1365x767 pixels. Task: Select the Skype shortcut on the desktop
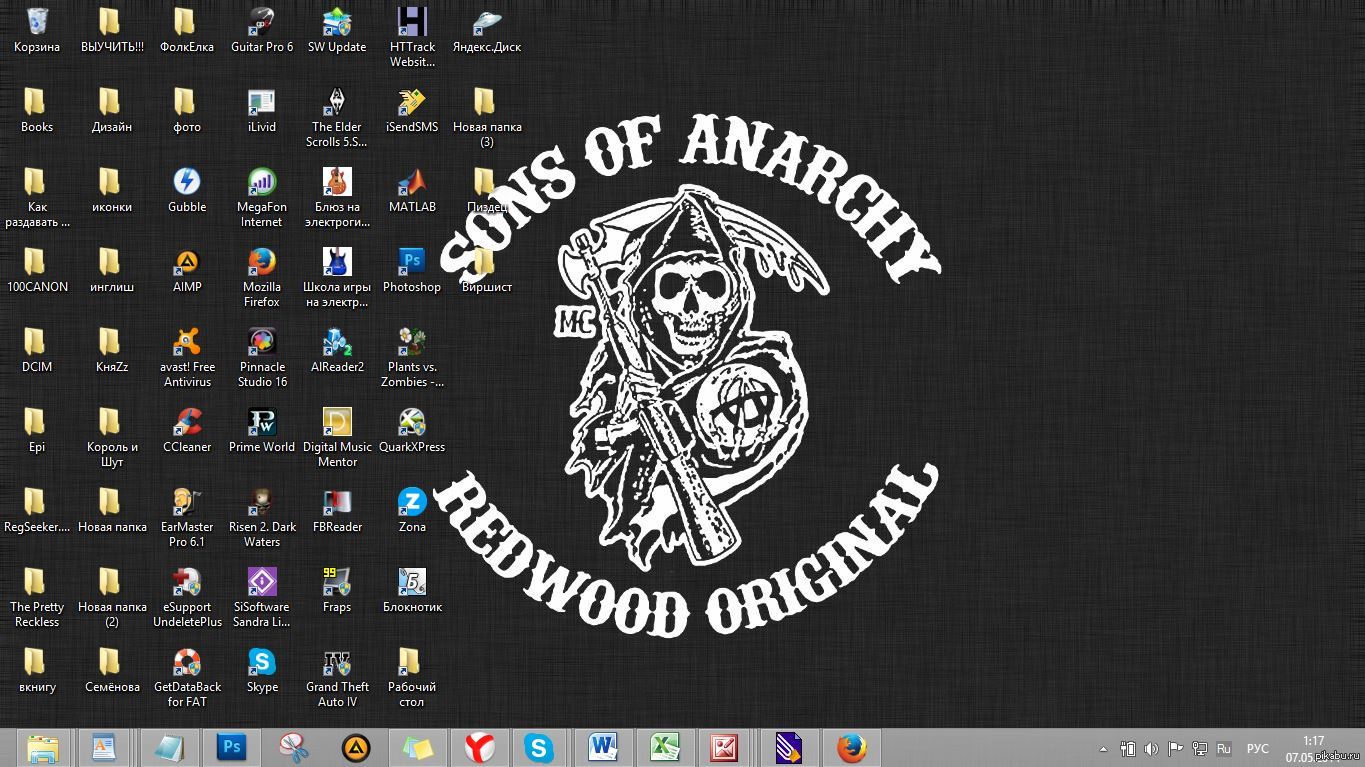pos(262,670)
